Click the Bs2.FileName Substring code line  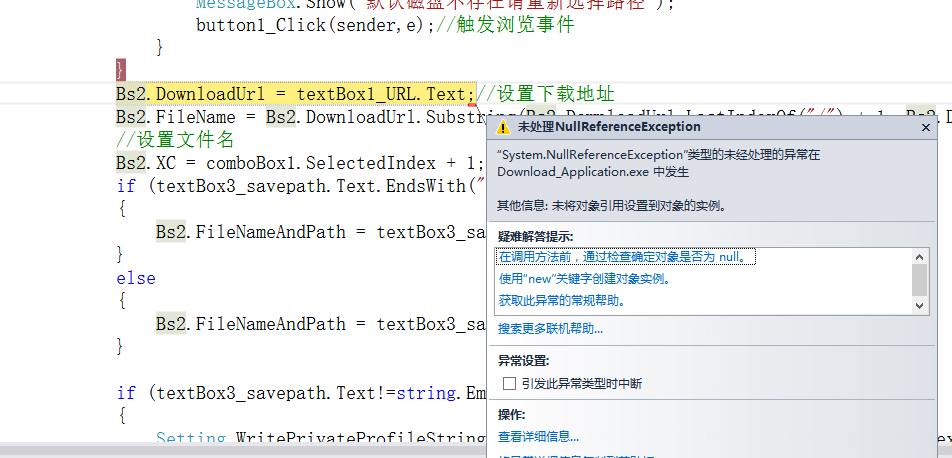pyautogui.click(x=302, y=117)
